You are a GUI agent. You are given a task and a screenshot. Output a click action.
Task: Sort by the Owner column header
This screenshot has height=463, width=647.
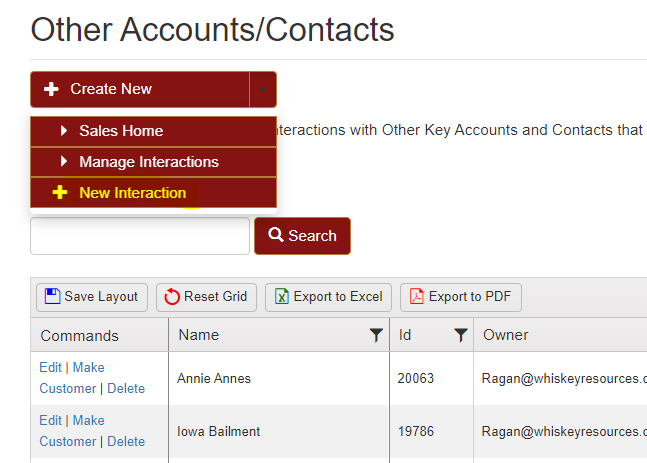(505, 335)
